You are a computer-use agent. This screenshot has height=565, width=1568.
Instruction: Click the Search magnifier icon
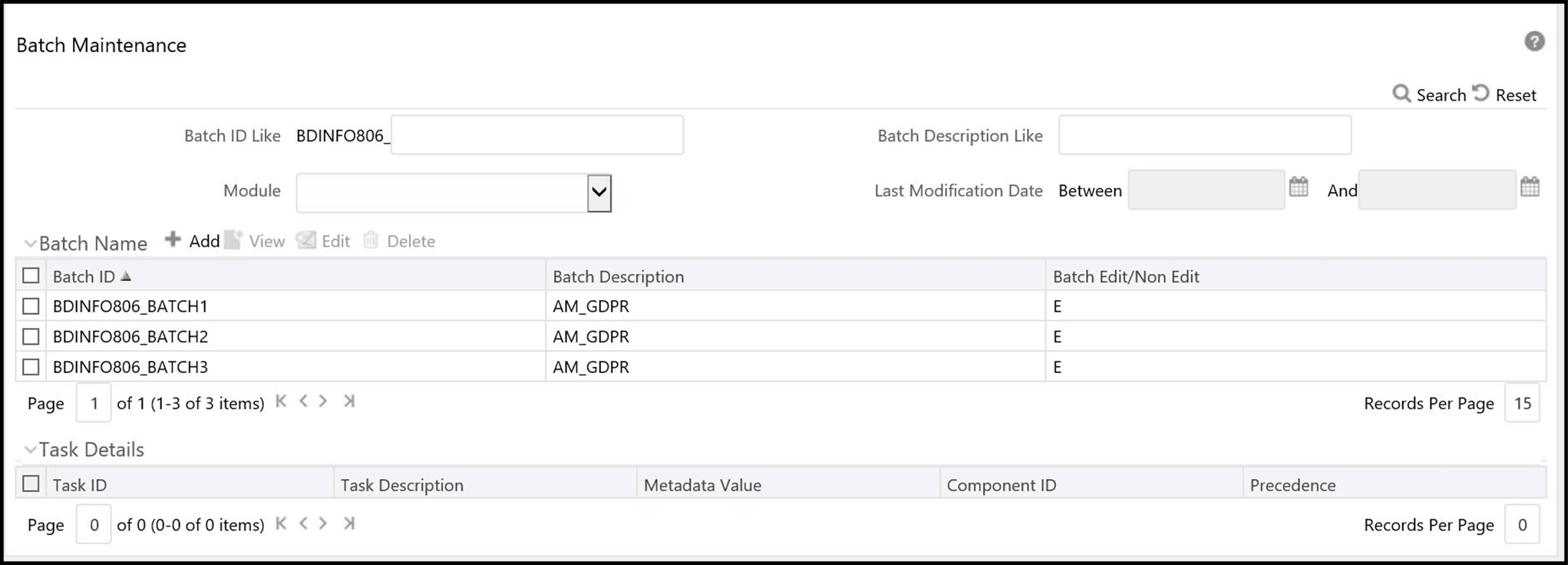click(x=1401, y=94)
